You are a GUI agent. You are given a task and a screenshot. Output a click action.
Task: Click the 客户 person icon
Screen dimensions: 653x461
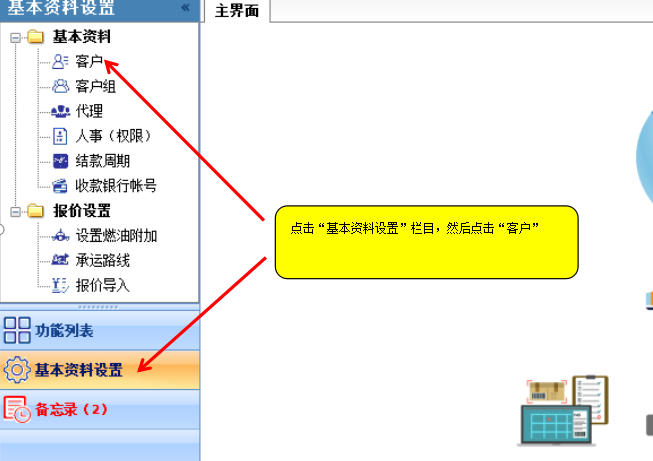pos(61,62)
